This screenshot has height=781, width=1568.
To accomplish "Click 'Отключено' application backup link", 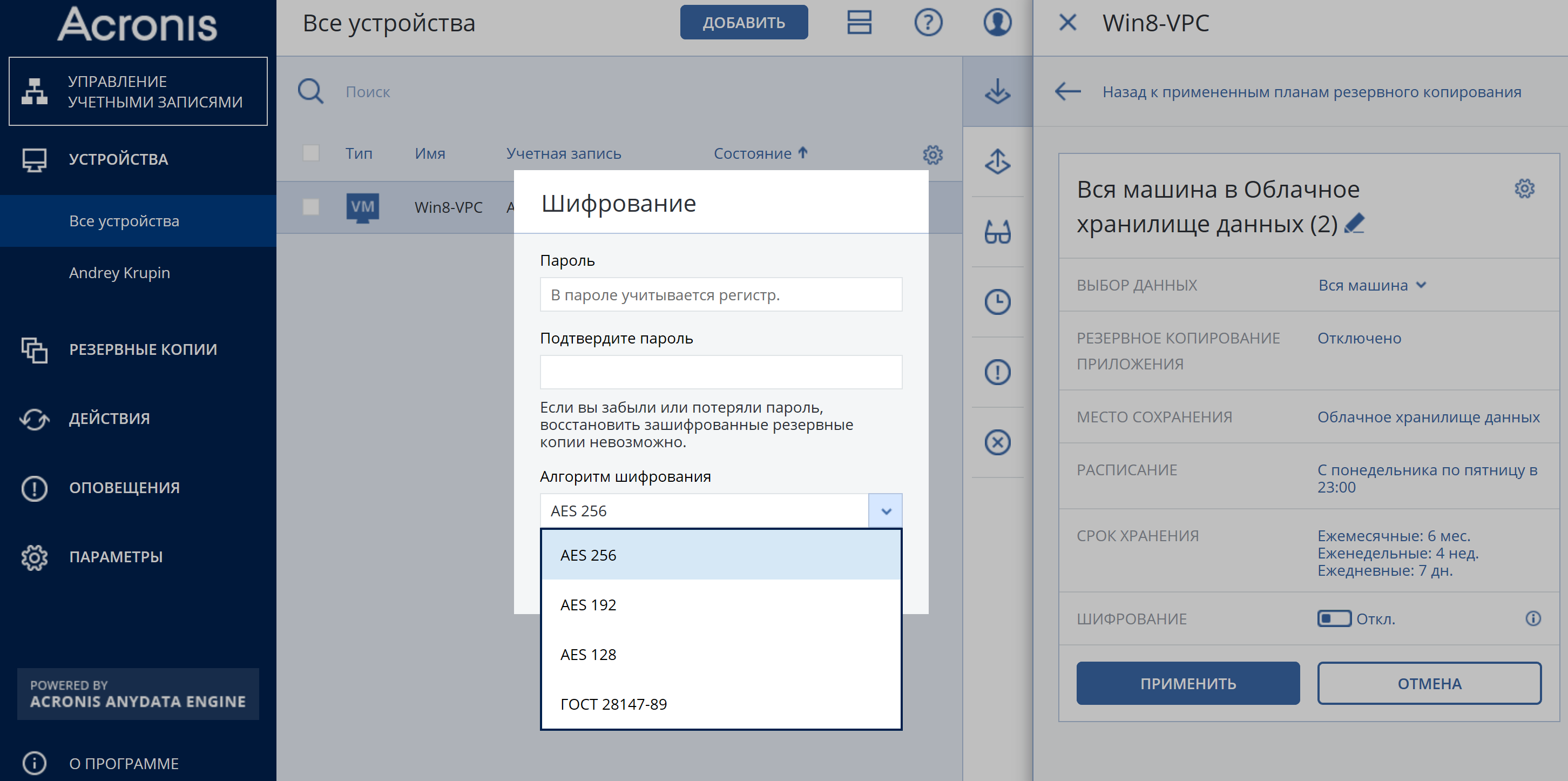I will coord(1359,338).
